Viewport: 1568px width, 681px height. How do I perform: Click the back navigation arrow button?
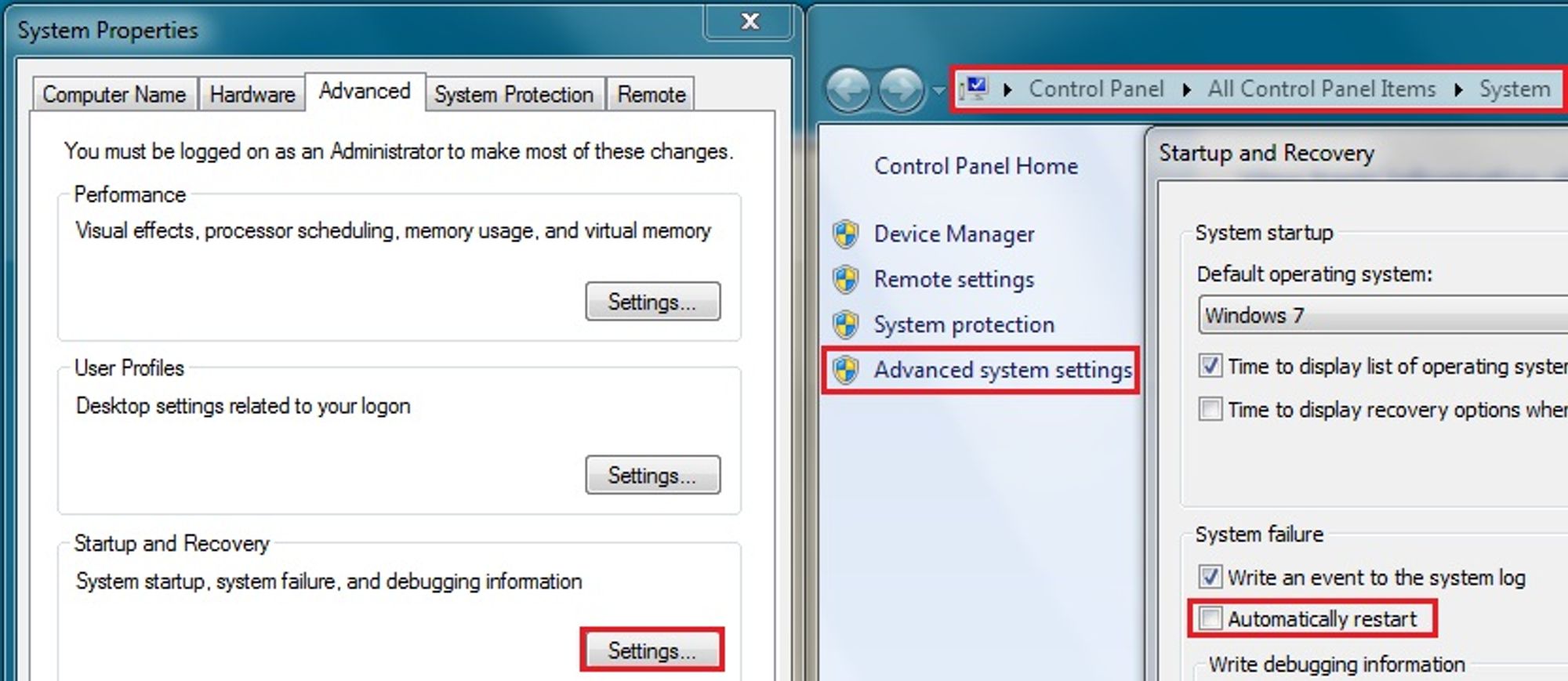tap(848, 89)
